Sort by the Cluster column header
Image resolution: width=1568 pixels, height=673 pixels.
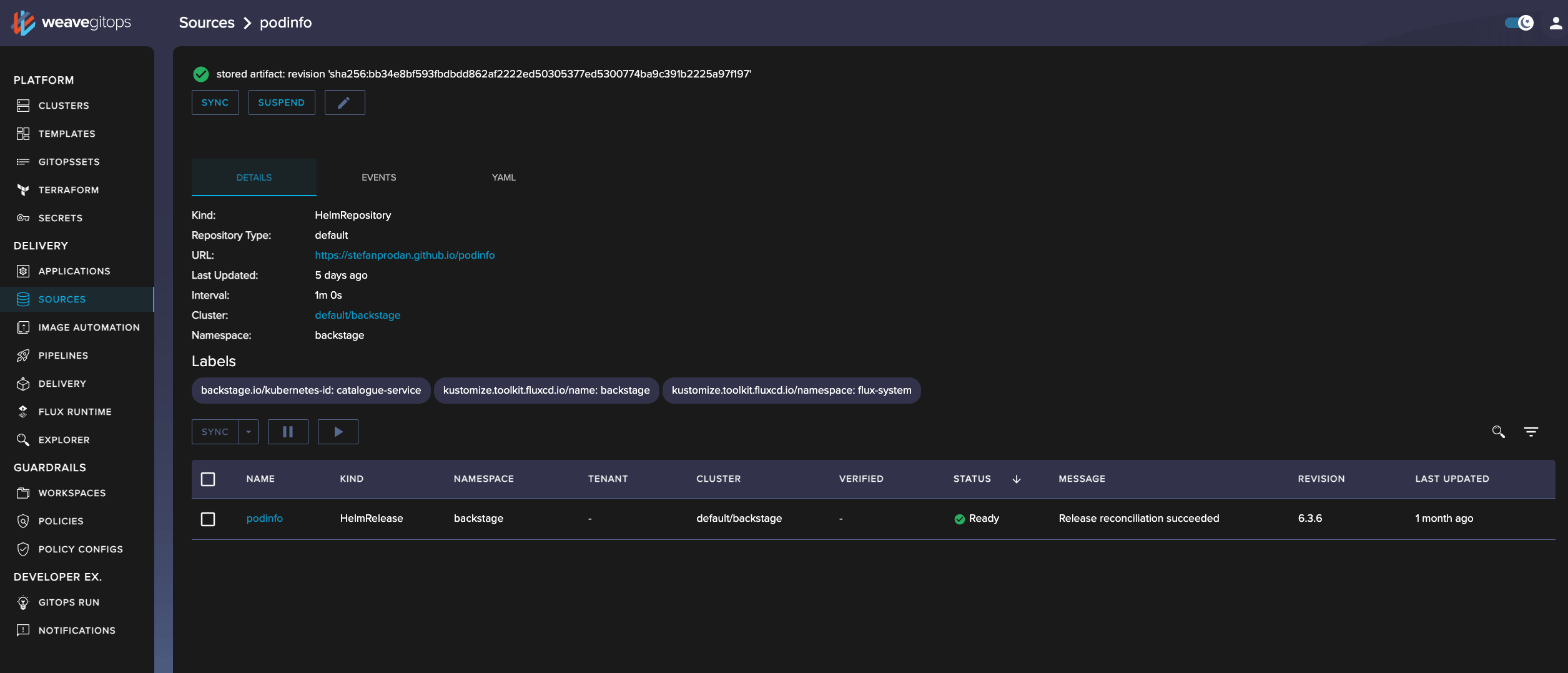(719, 479)
